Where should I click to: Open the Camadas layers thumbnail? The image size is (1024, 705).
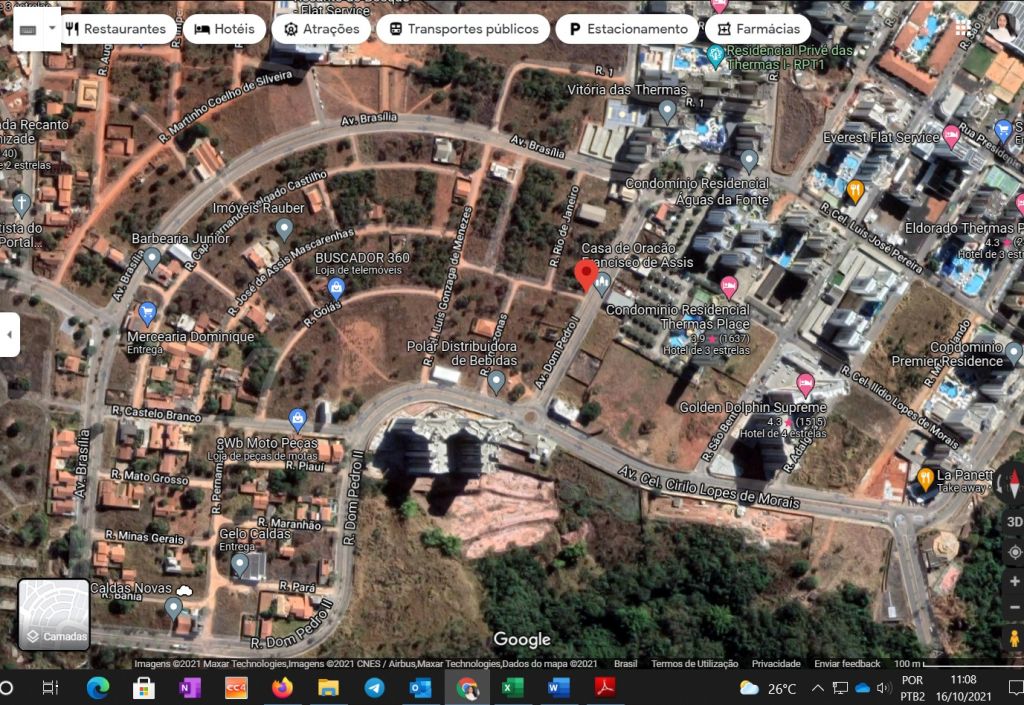[x=54, y=614]
